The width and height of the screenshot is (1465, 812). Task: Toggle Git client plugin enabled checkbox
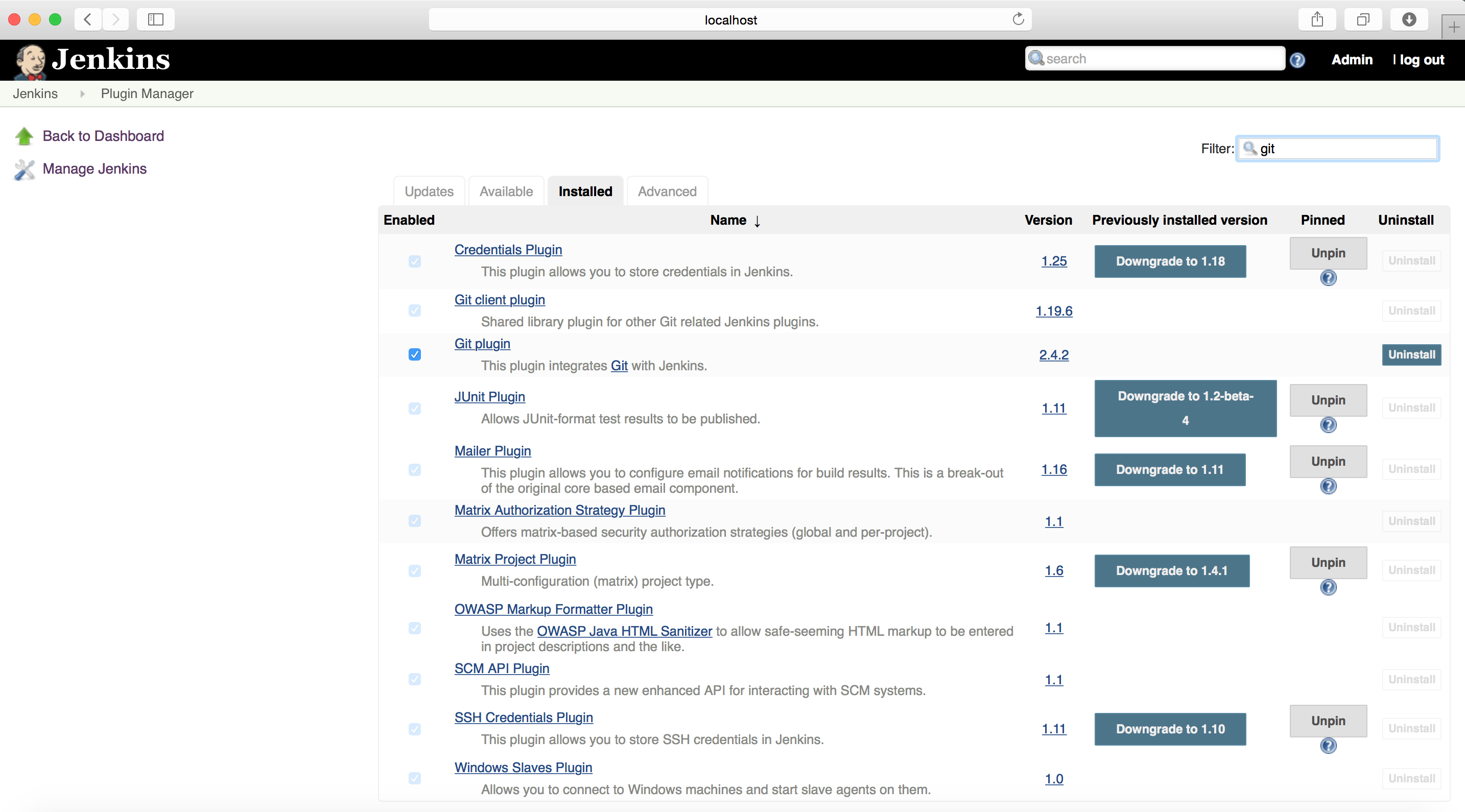(415, 311)
